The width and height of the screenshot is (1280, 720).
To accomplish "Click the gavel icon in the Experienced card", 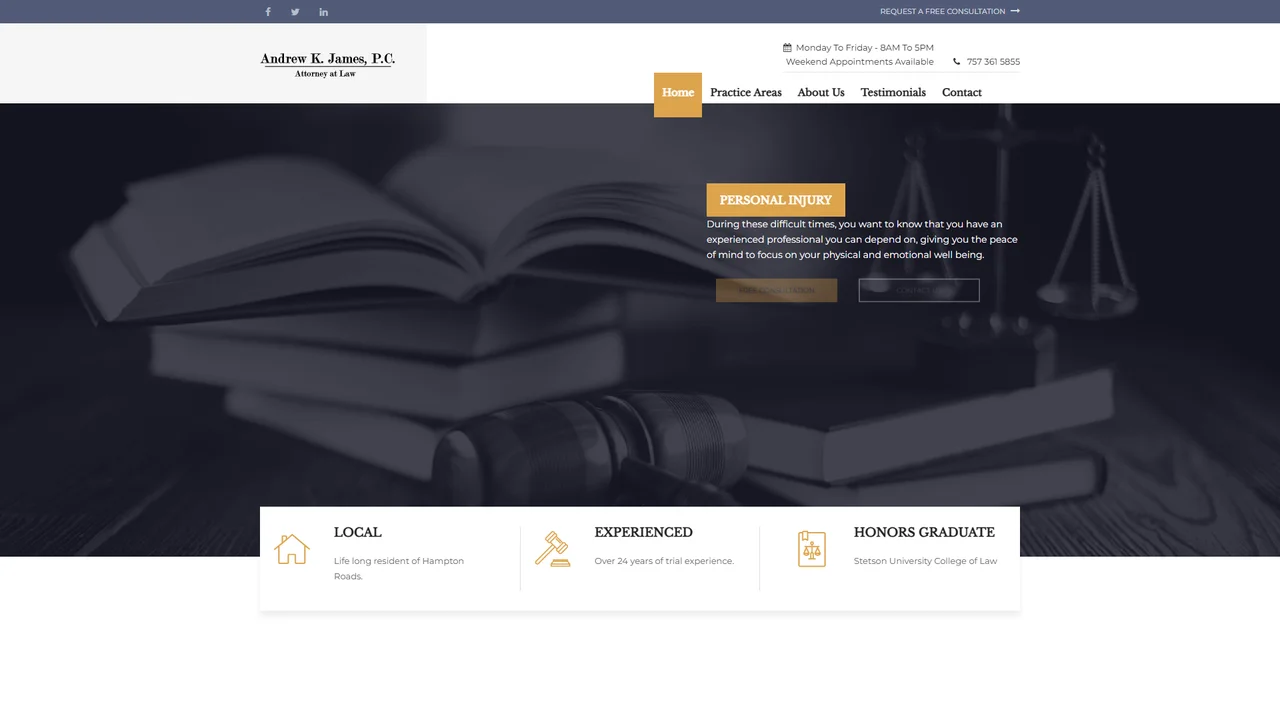I will 552,549.
